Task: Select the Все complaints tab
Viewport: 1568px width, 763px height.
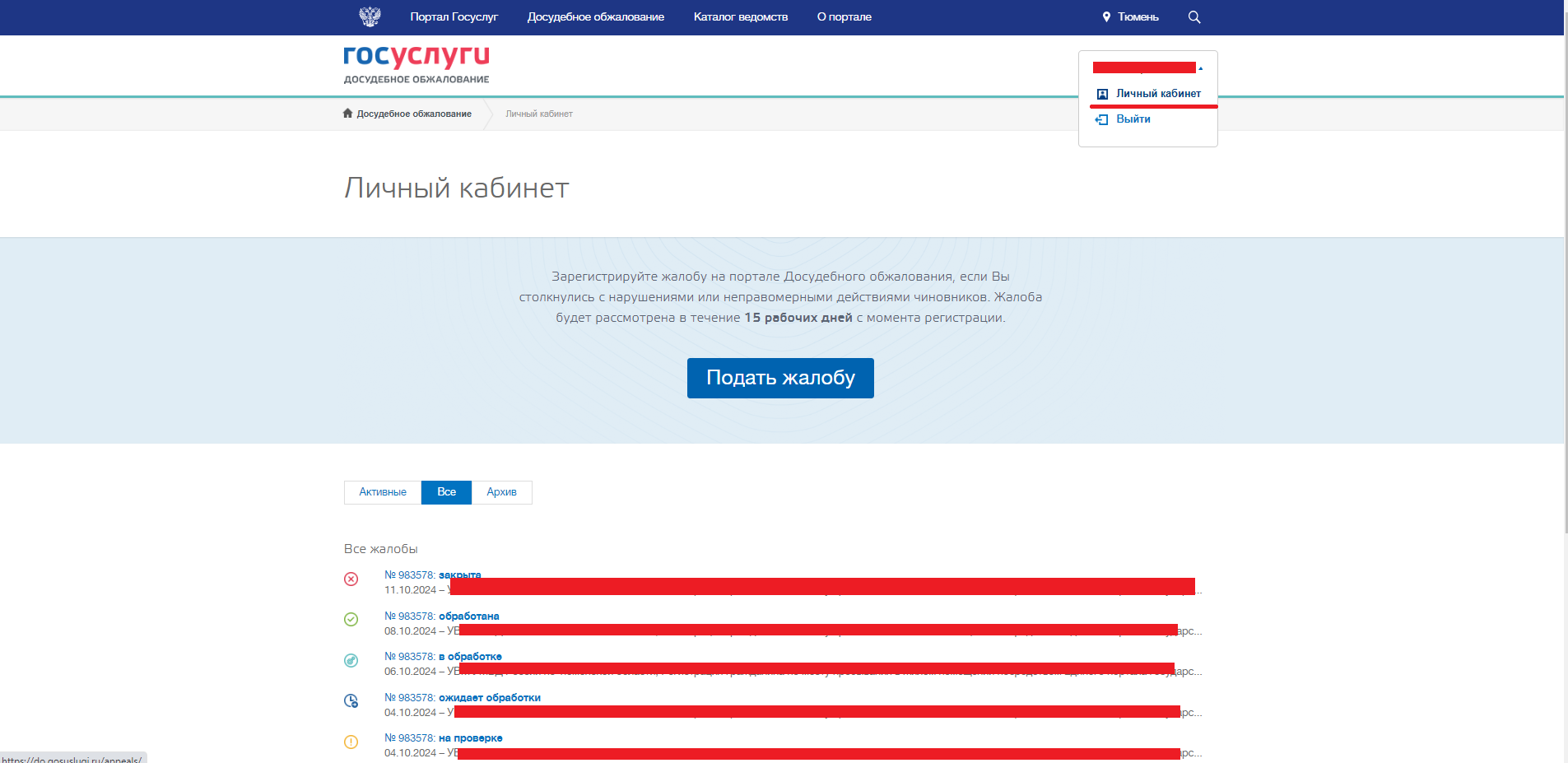Action: [446, 492]
